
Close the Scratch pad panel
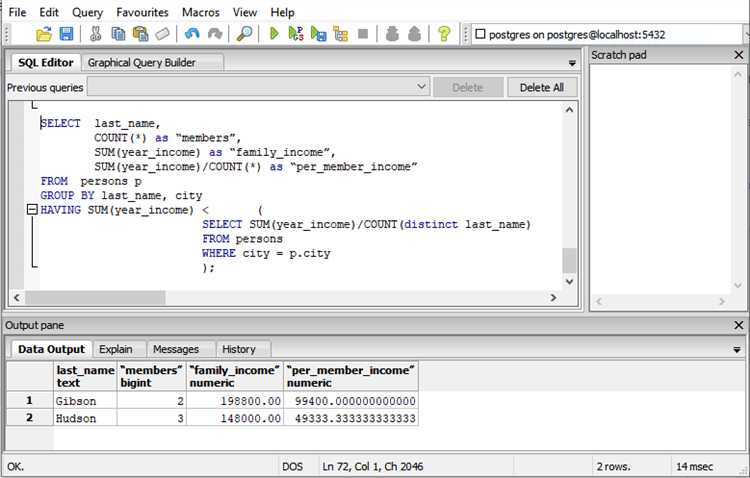tap(738, 55)
